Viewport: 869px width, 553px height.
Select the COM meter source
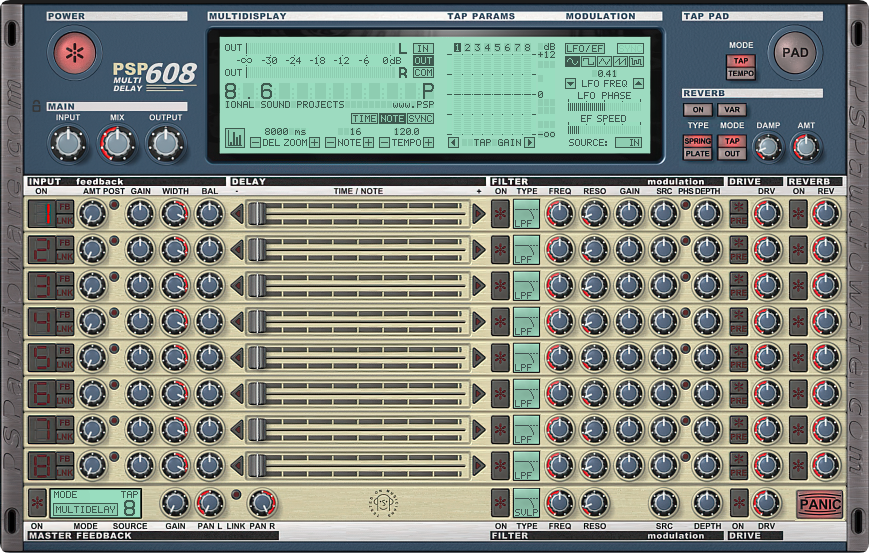tap(423, 73)
